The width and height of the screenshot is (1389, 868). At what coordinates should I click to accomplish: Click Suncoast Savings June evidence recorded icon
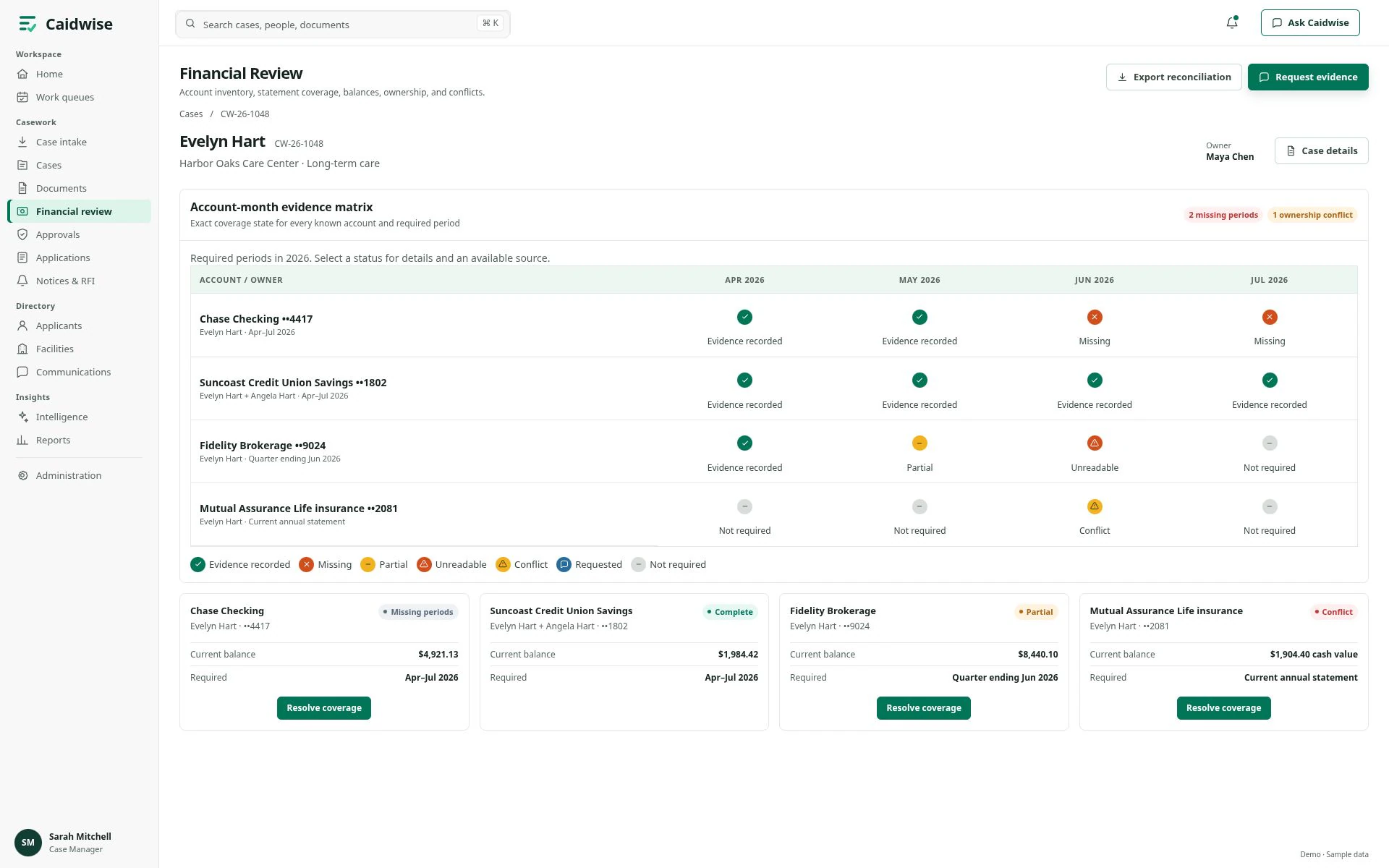(1095, 380)
